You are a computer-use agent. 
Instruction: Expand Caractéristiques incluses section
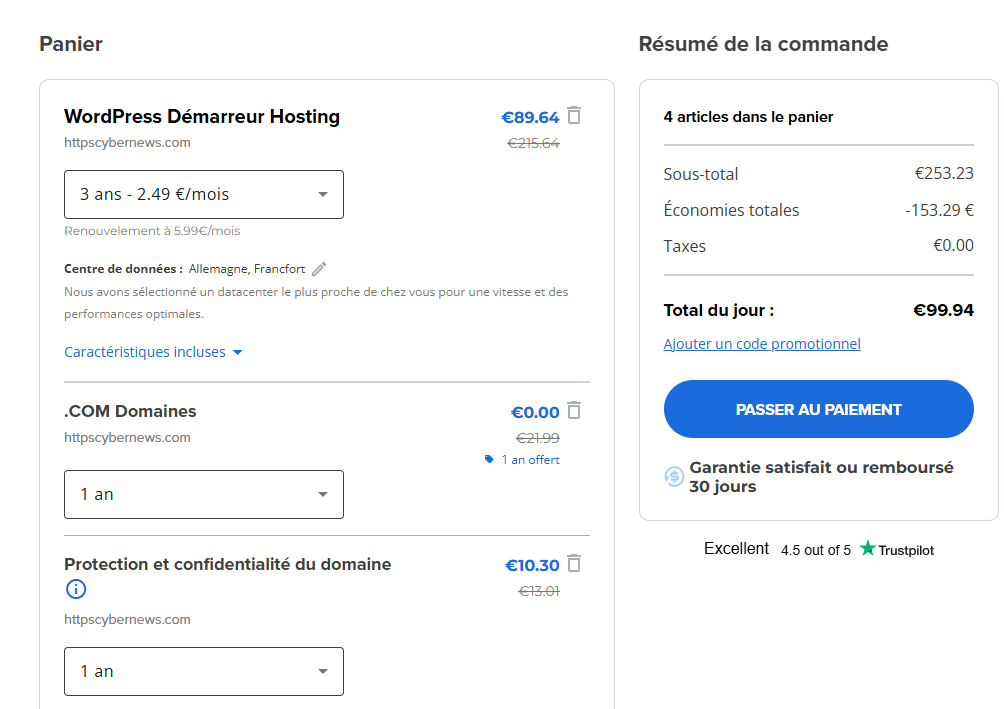point(153,352)
